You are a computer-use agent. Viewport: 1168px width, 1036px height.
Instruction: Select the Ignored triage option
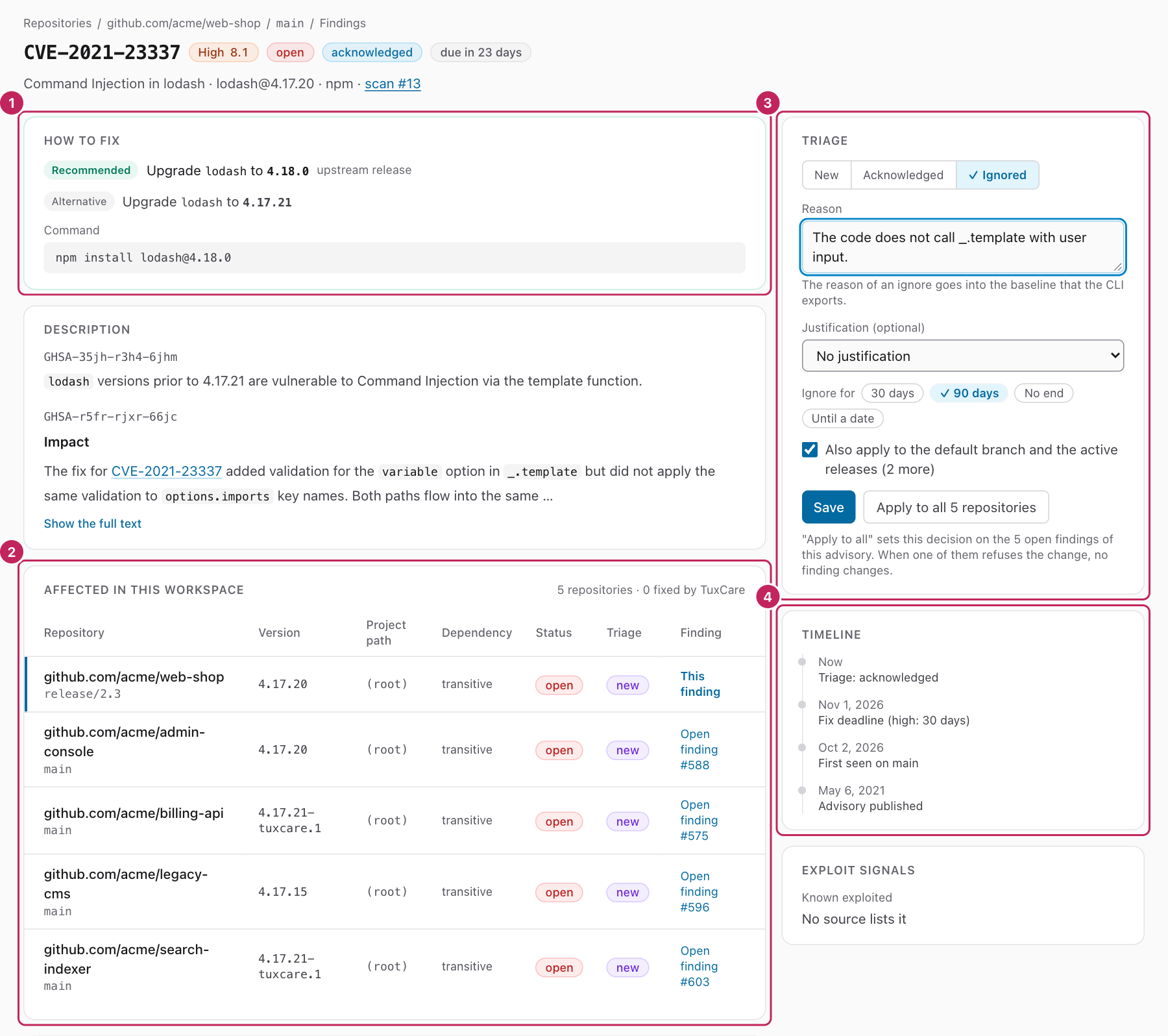997,175
